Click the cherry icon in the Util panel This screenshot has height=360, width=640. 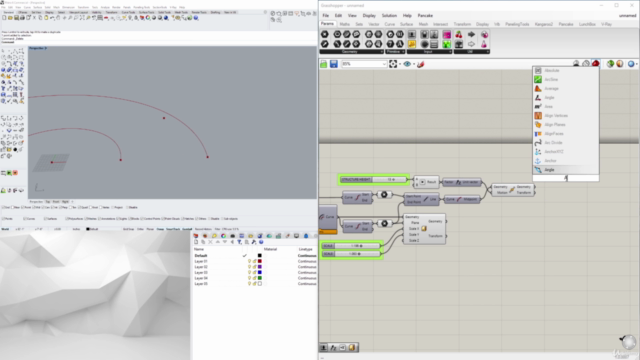[459, 35]
